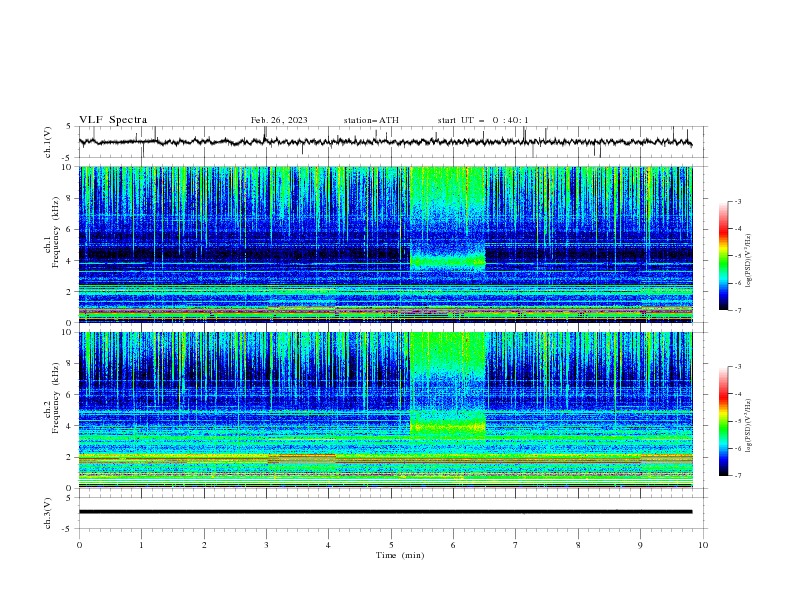Viewport: 792px width, 612px height.
Task: Click the "-5" label on ch.1 color scale
Action: (737, 256)
